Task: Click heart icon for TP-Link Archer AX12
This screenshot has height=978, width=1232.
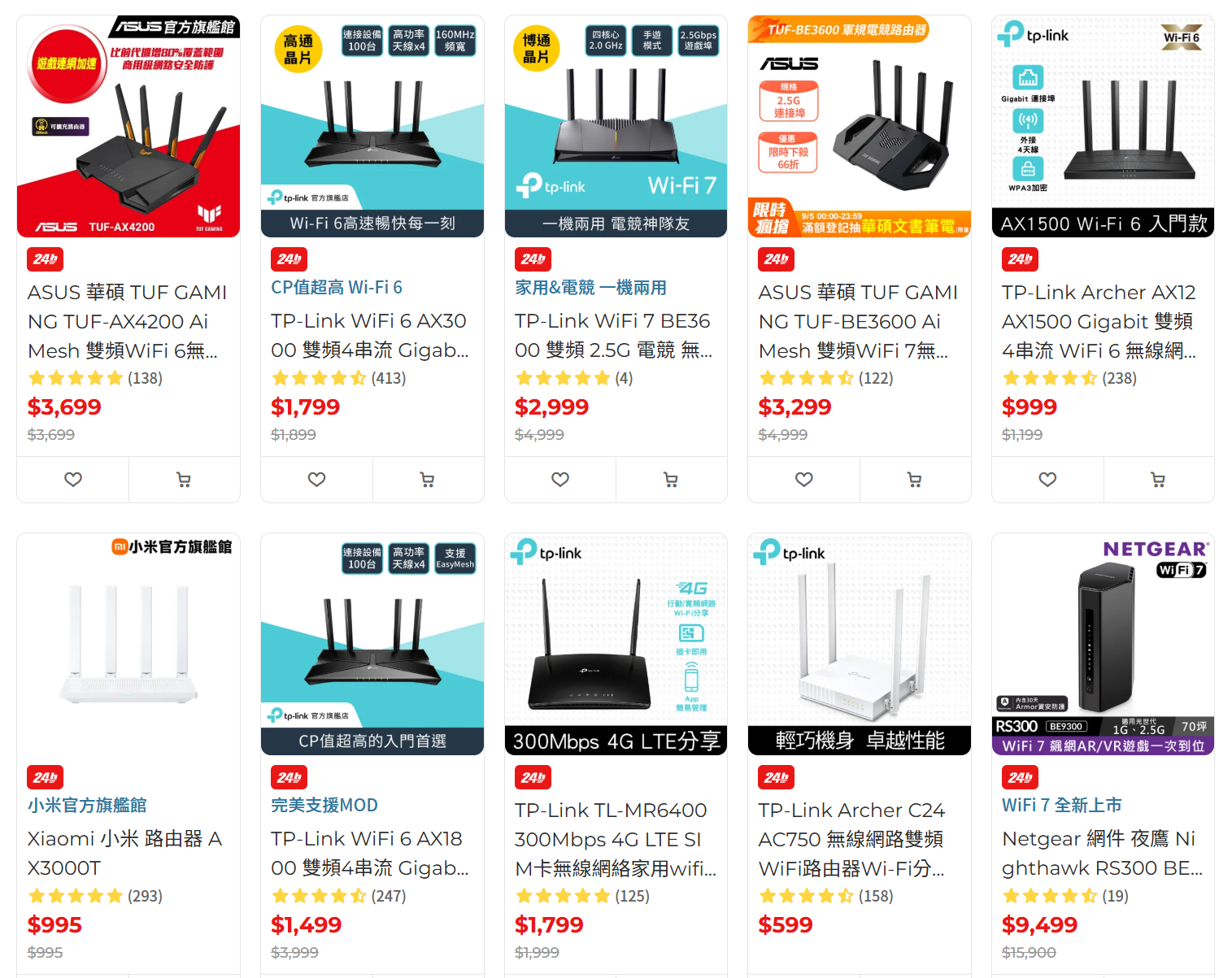Action: 1047,480
